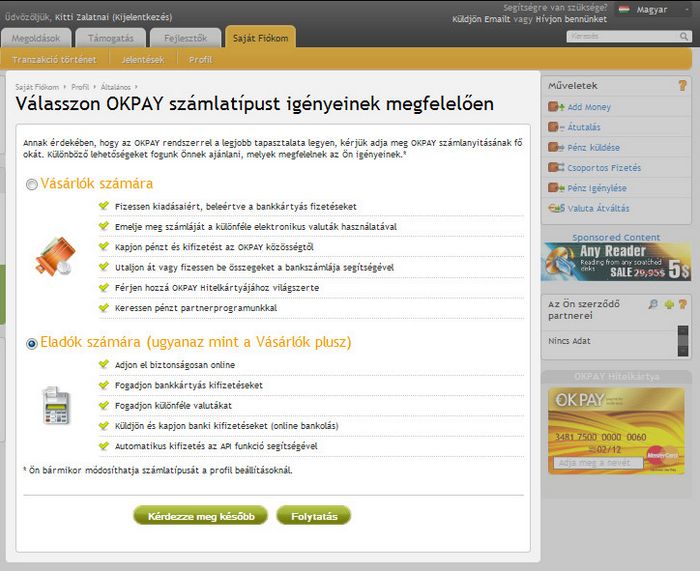Open the Fejlesztők tab
The image size is (700, 571).
click(185, 38)
